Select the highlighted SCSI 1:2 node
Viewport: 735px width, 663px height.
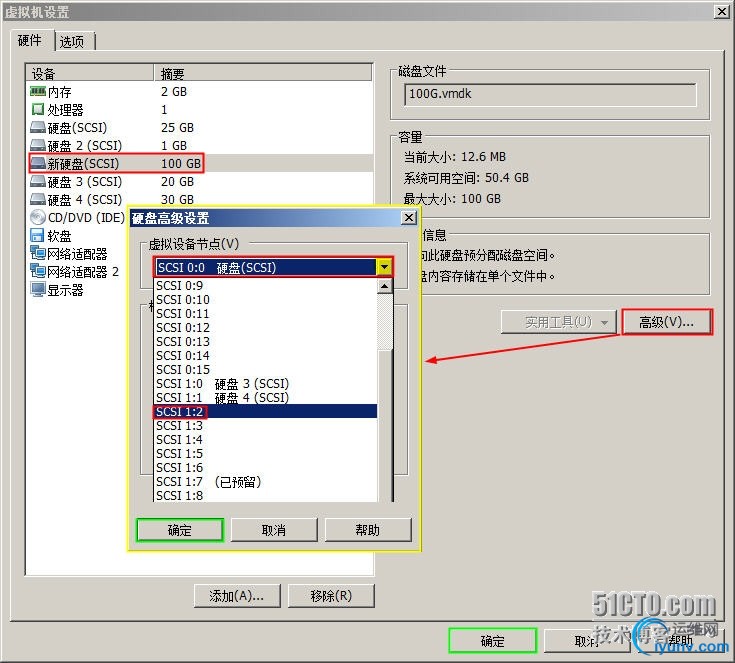265,412
